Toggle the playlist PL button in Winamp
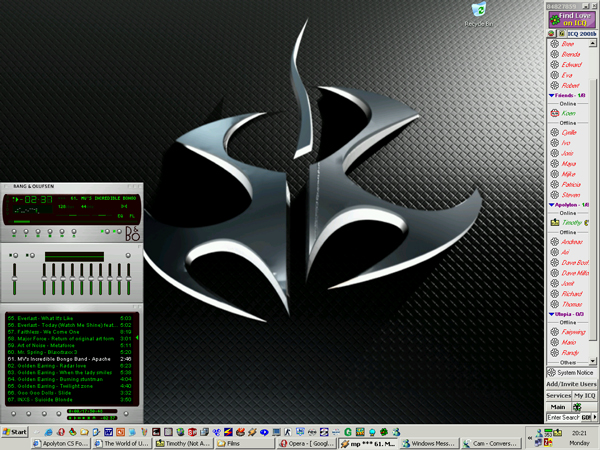This screenshot has width=600, height=450. click(131, 214)
